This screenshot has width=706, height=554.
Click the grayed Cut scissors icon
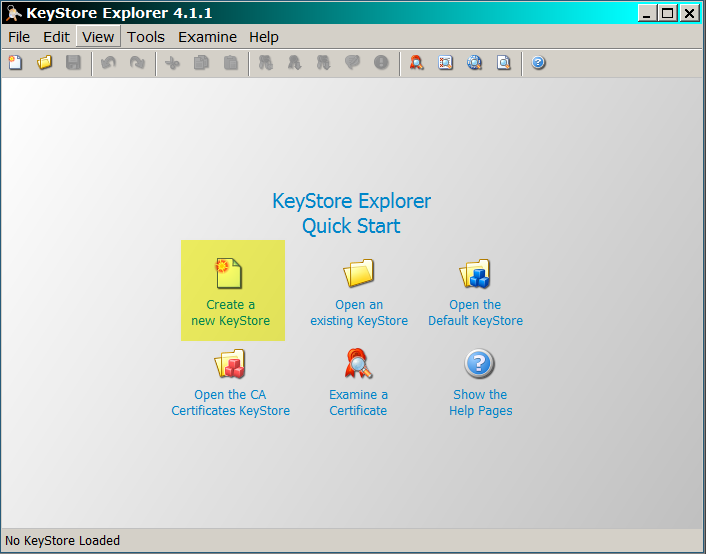(172, 63)
